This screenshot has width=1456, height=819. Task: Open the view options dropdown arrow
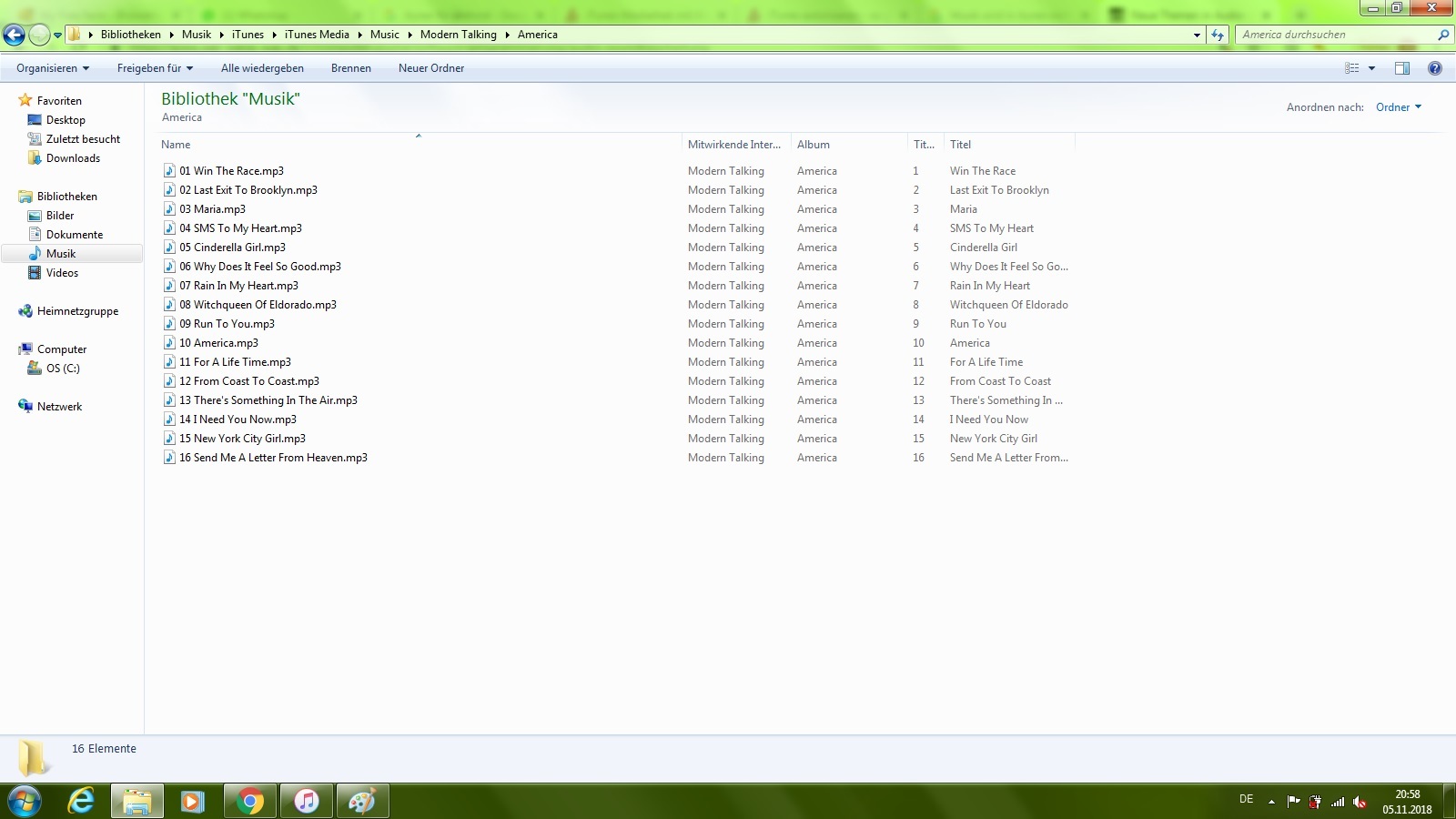(x=1371, y=68)
